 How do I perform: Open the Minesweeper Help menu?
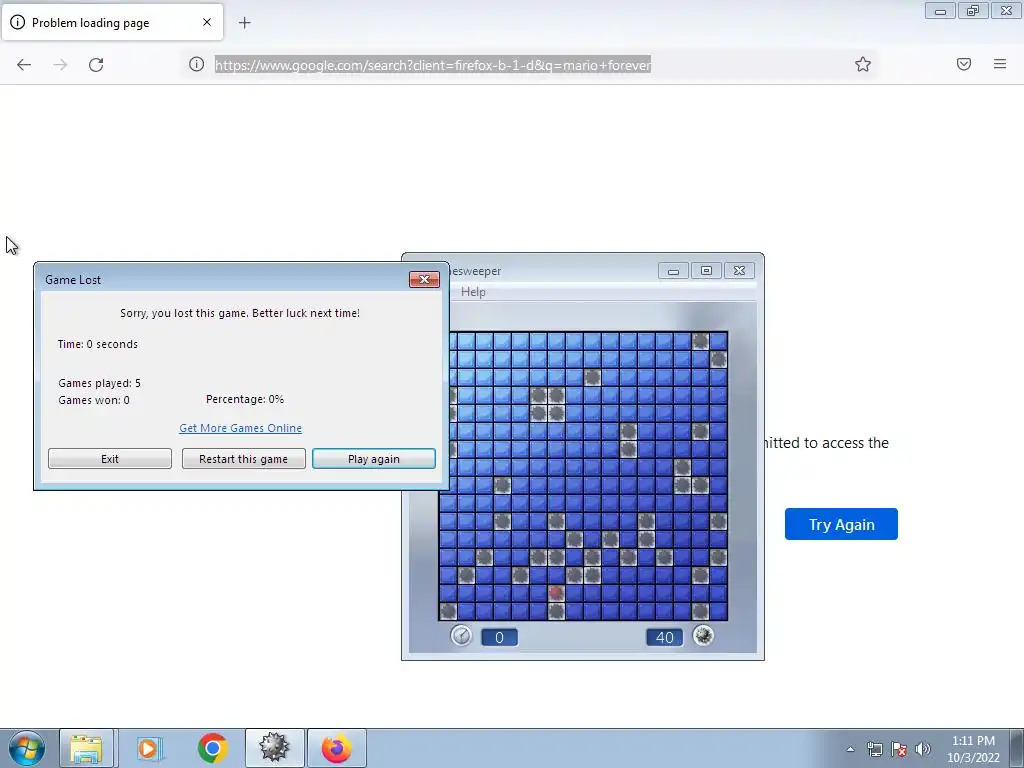click(473, 292)
